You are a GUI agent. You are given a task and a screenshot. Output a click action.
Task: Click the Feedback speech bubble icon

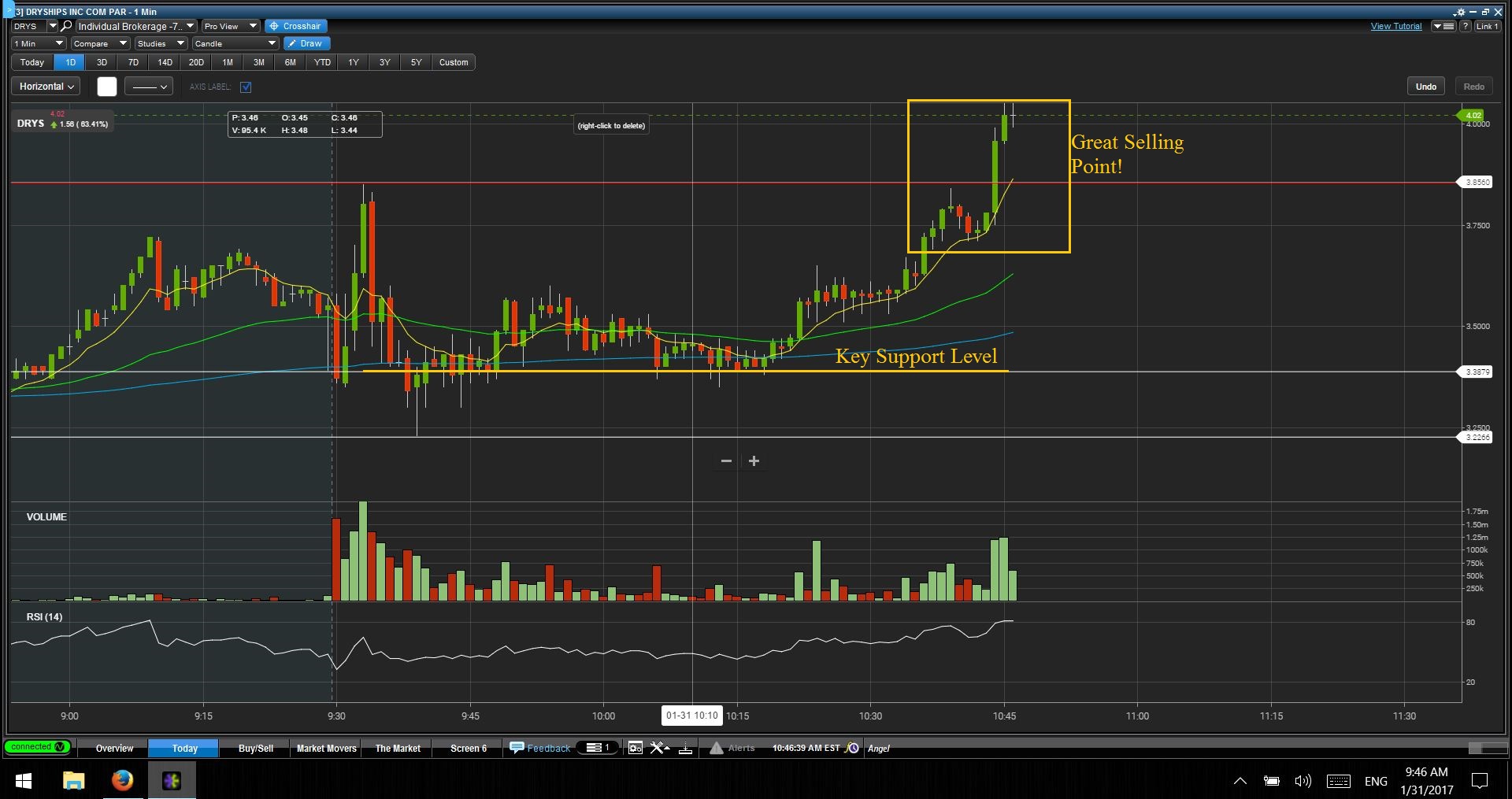(x=517, y=748)
